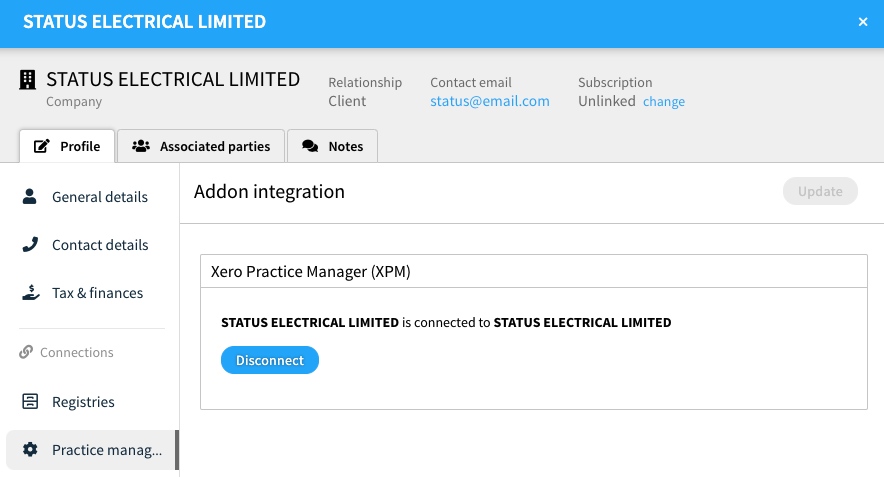Open the status@email.com contact email link
Screen dimensions: 884x477
pyautogui.click(x=490, y=101)
